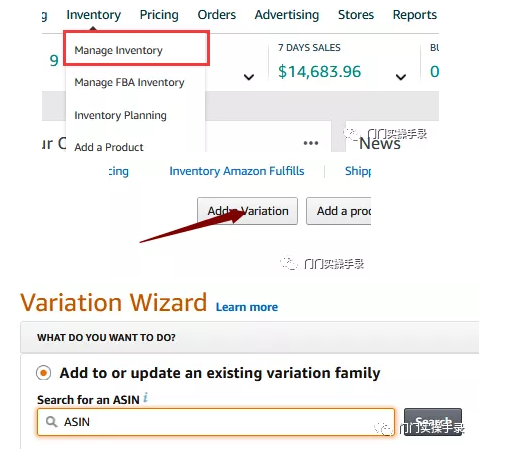Select Add a Product menu entry
The width and height of the screenshot is (511, 463).
point(109,147)
